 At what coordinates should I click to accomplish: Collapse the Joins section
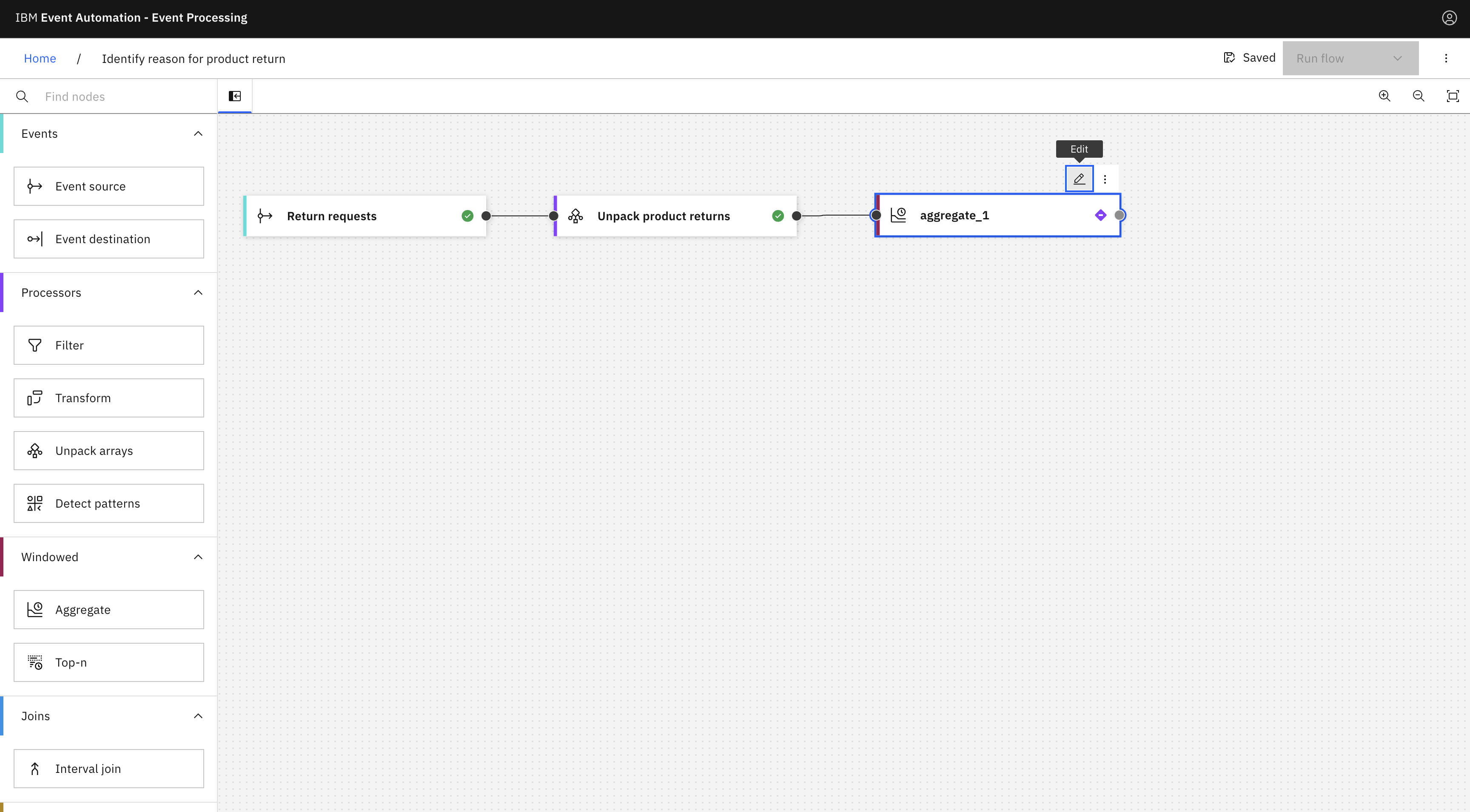click(x=198, y=716)
